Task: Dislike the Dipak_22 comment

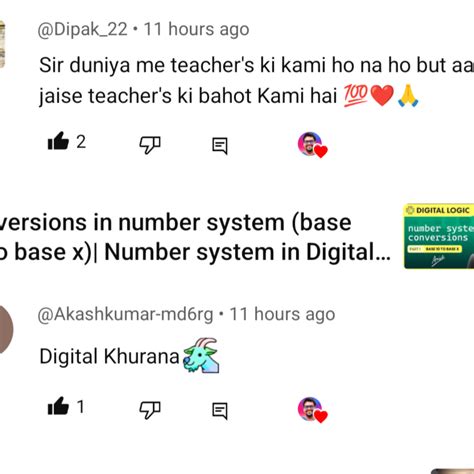Action: pos(150,145)
